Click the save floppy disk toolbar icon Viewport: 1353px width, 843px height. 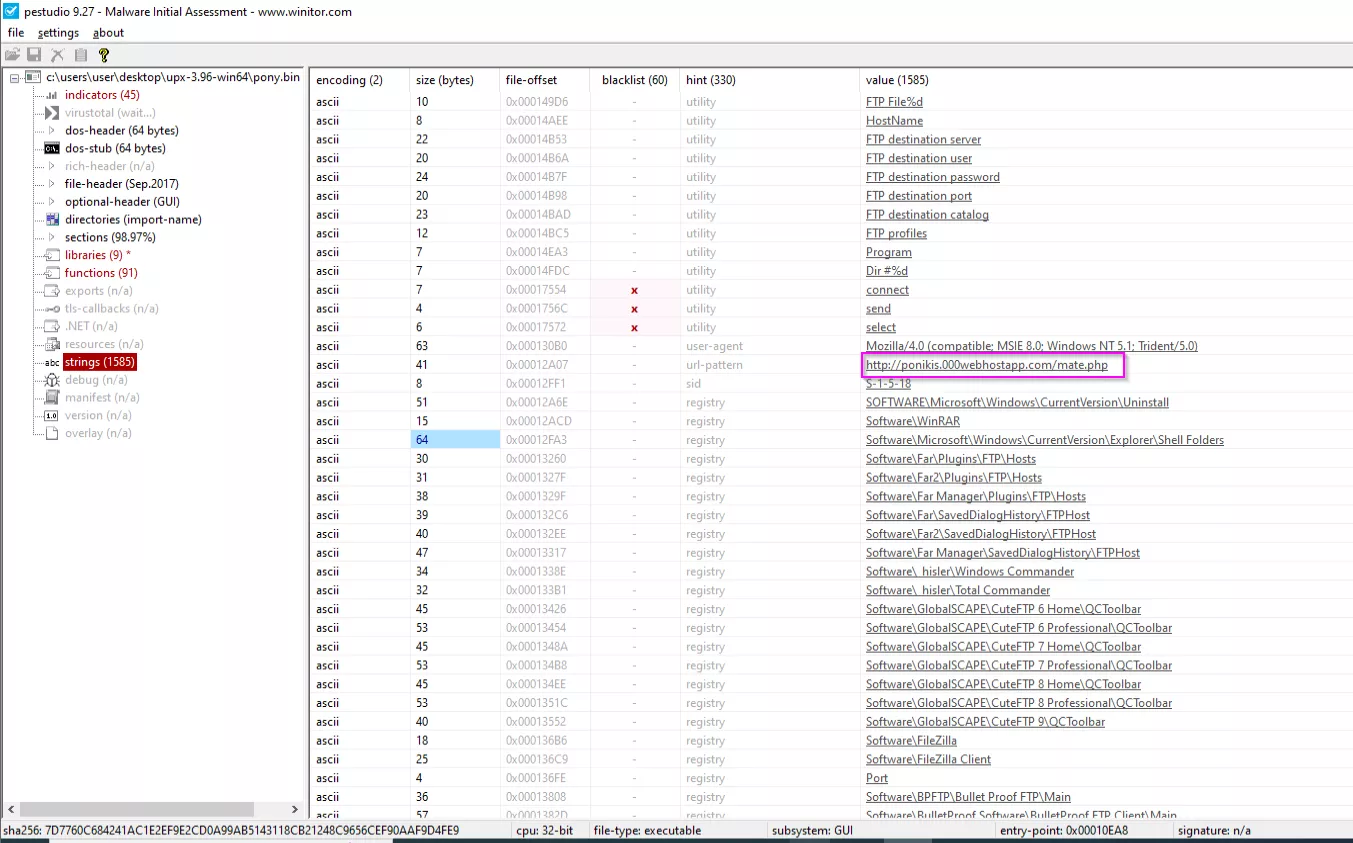(35, 55)
